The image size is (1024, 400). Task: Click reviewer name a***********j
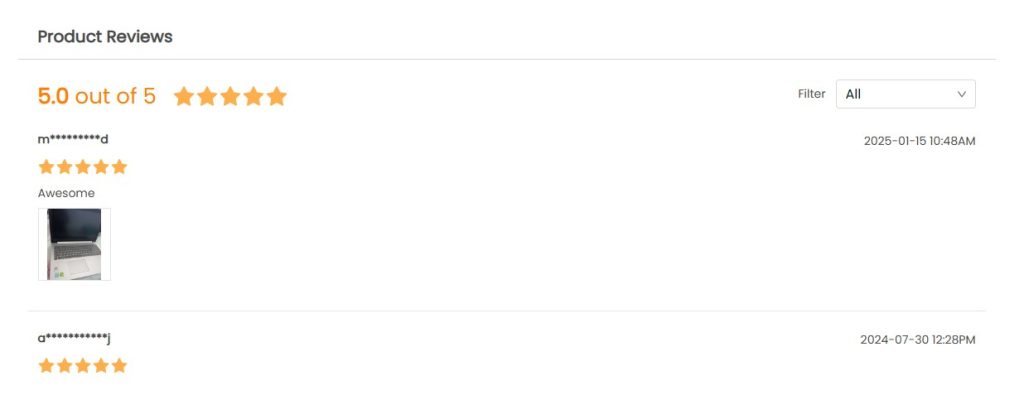click(x=74, y=338)
